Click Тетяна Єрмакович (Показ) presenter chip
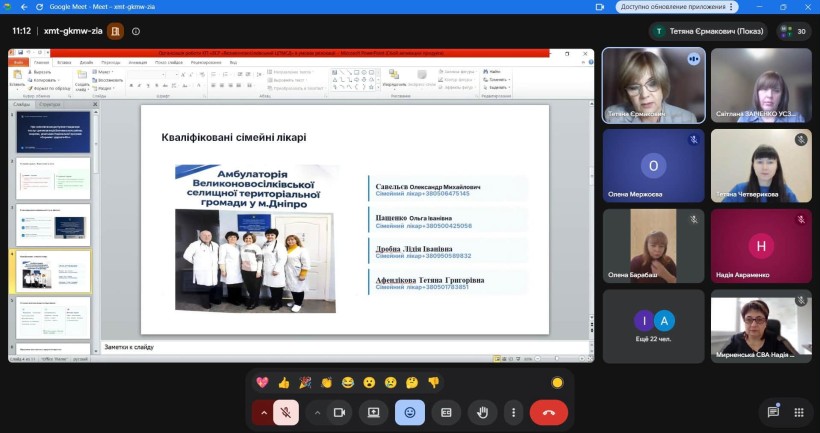This screenshot has width=820, height=433. click(x=708, y=31)
